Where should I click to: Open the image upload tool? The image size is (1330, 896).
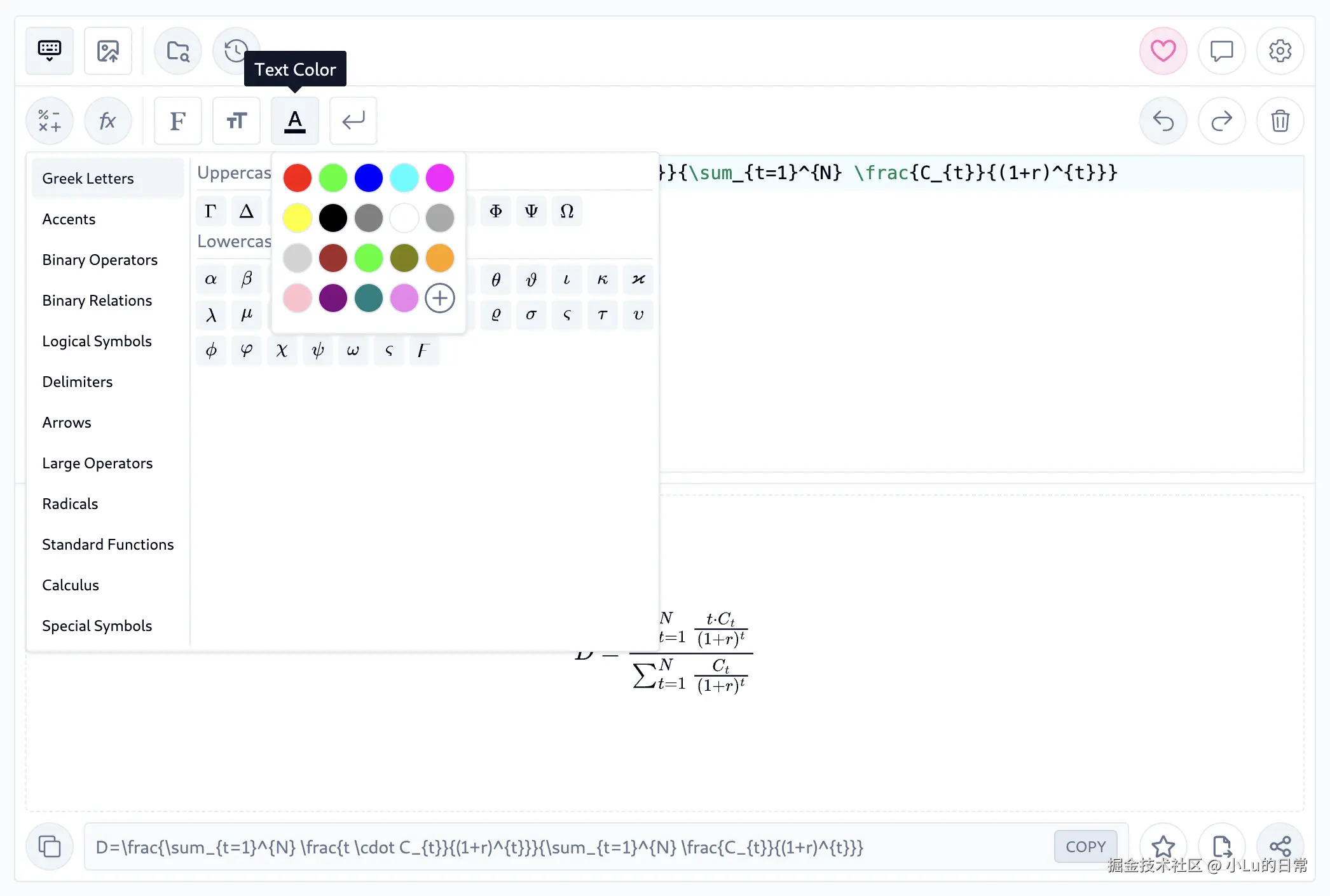pos(108,51)
